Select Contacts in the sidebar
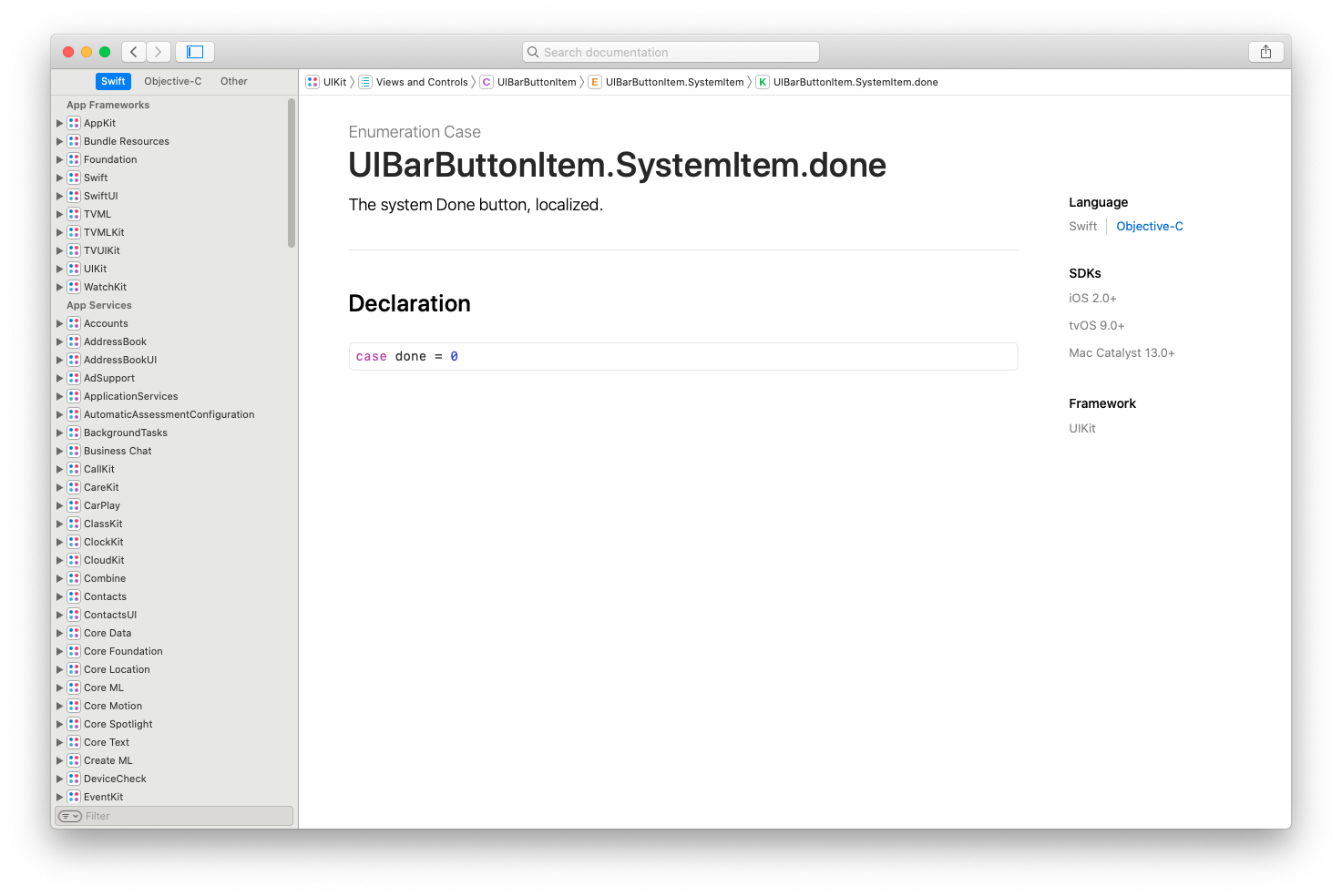 click(105, 596)
